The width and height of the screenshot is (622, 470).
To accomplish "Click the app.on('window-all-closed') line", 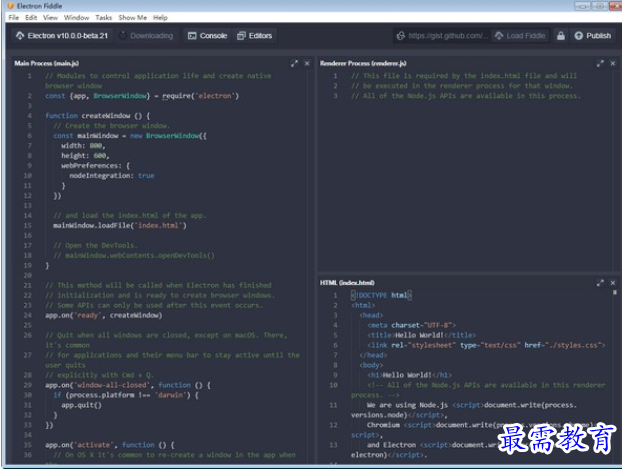I will coord(128,385).
